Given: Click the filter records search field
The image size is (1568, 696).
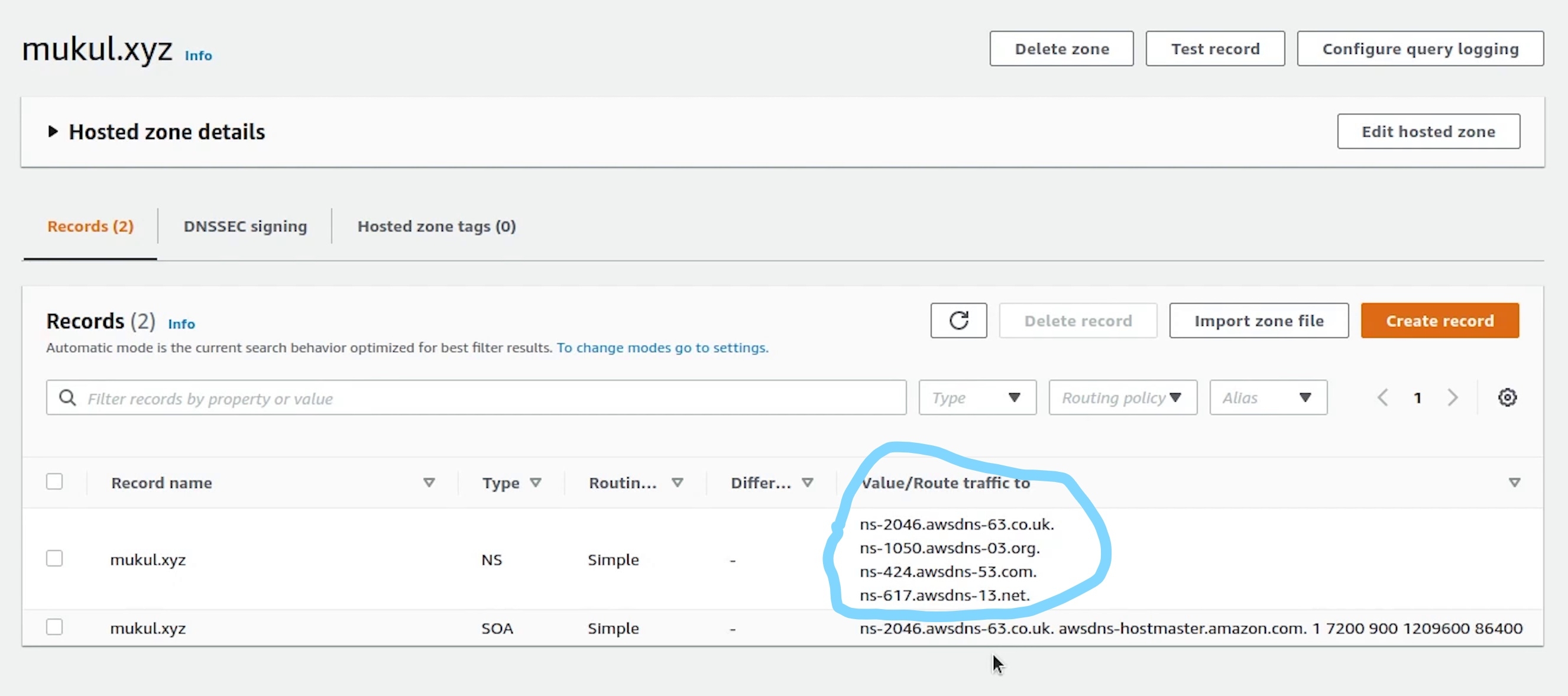Looking at the screenshot, I should click(x=475, y=398).
